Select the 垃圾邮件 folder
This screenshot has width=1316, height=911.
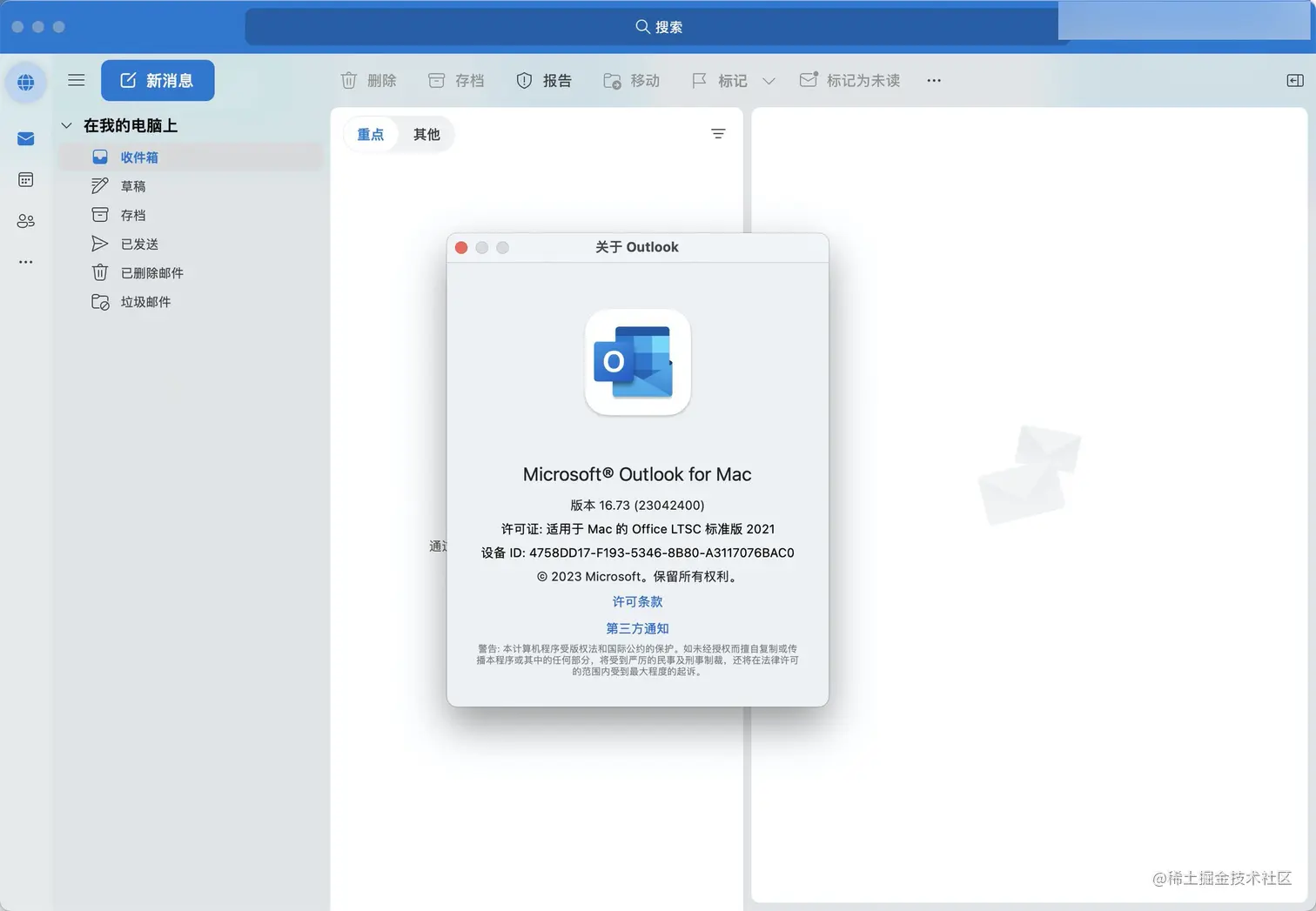coord(191,302)
